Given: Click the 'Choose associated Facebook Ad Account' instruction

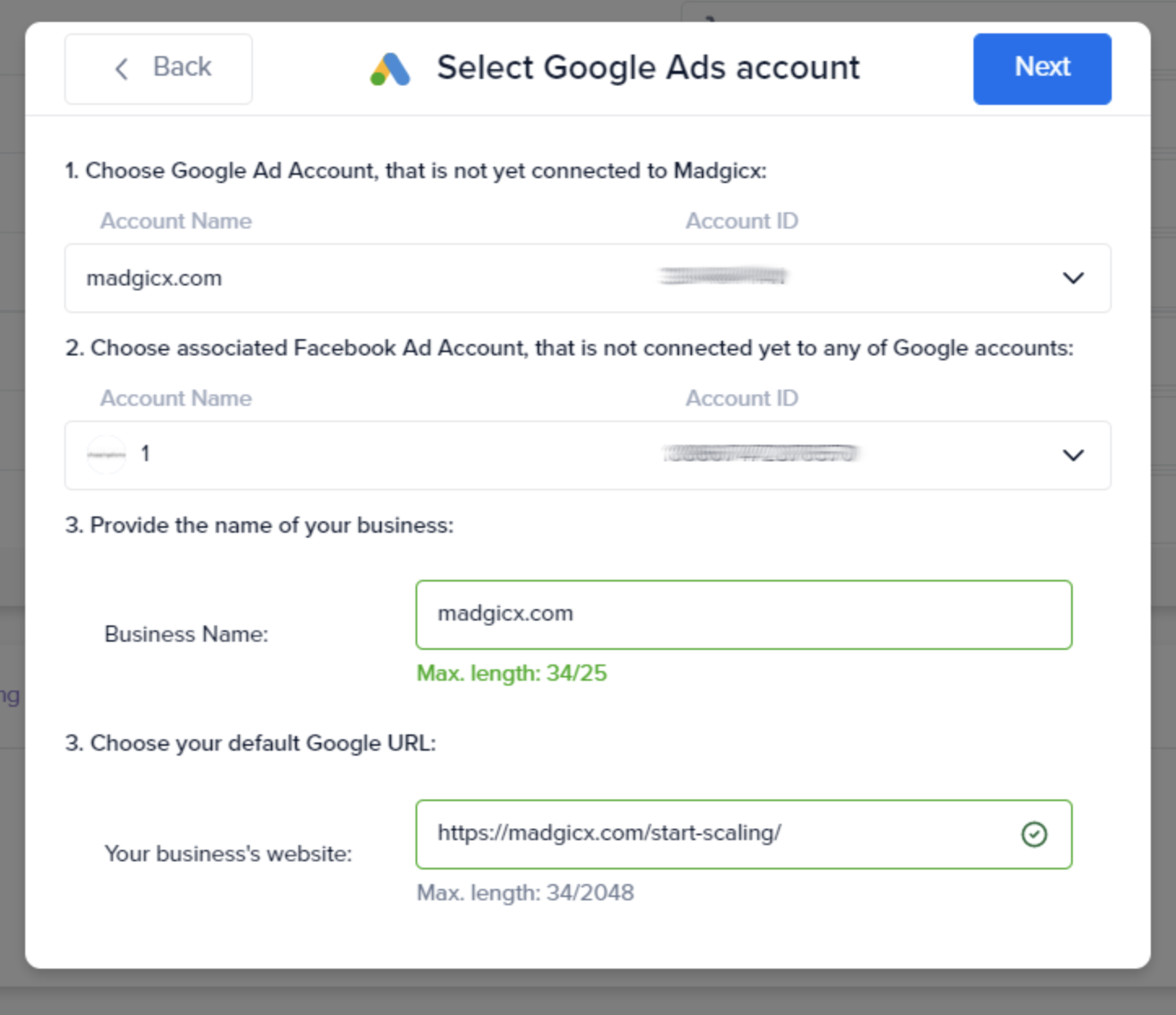Looking at the screenshot, I should tap(569, 348).
